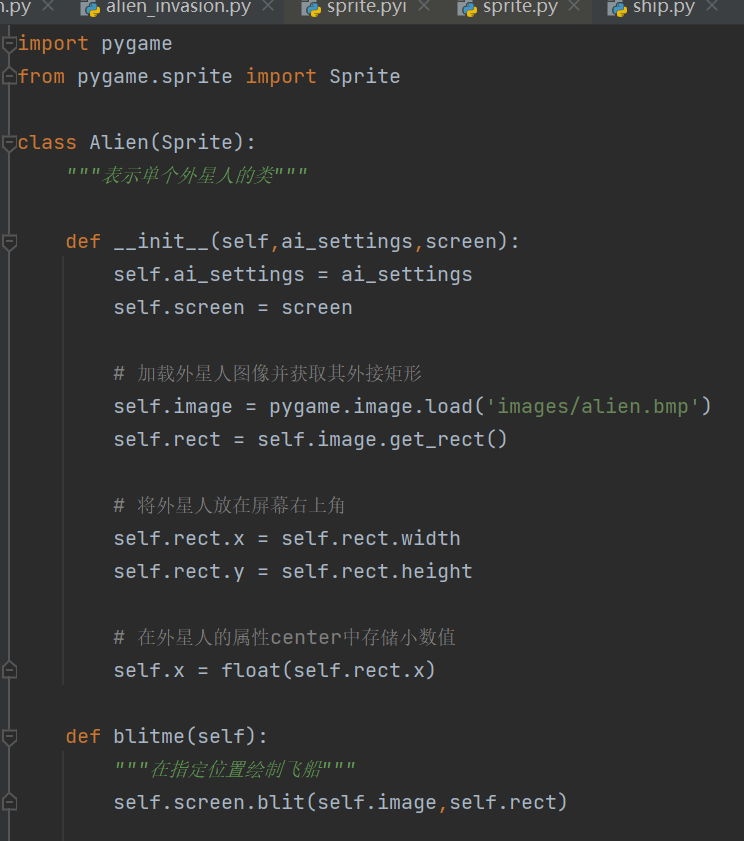Click the alien_invasion.py Python file icon
The image size is (744, 841).
[x=91, y=8]
